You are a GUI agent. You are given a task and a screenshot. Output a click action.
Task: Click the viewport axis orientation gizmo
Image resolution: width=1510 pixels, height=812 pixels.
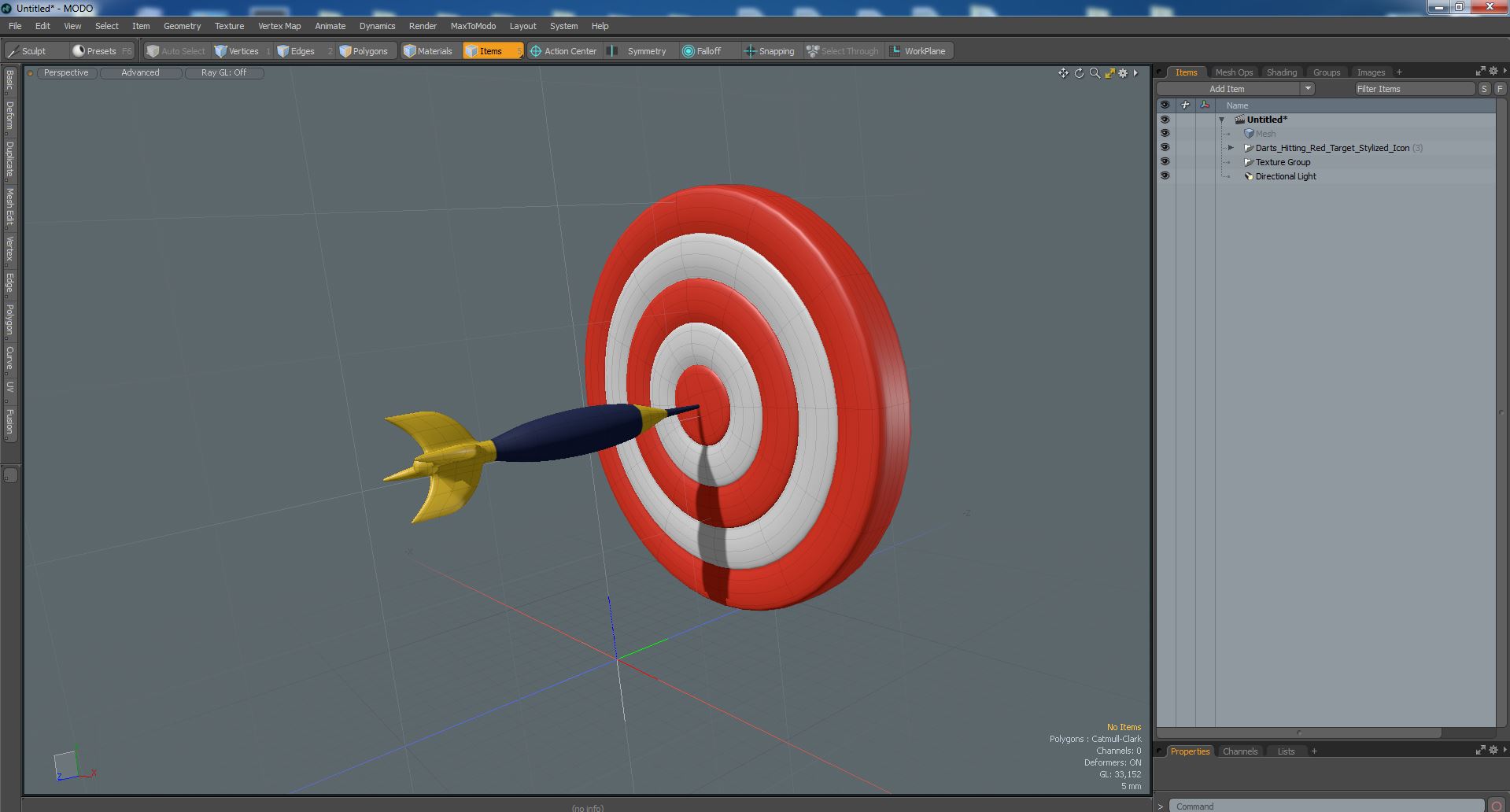tap(73, 763)
